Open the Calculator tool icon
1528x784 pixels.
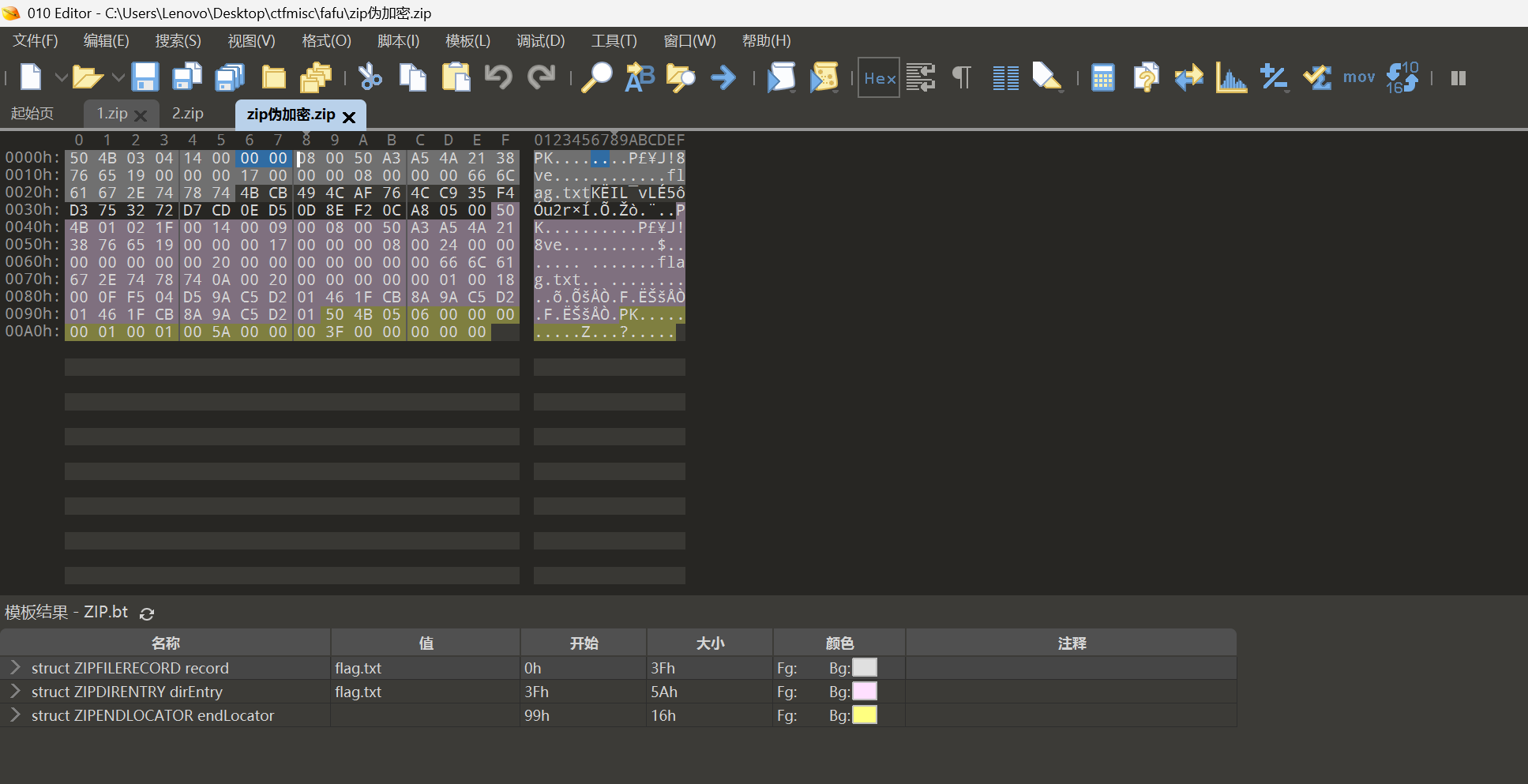point(1102,77)
